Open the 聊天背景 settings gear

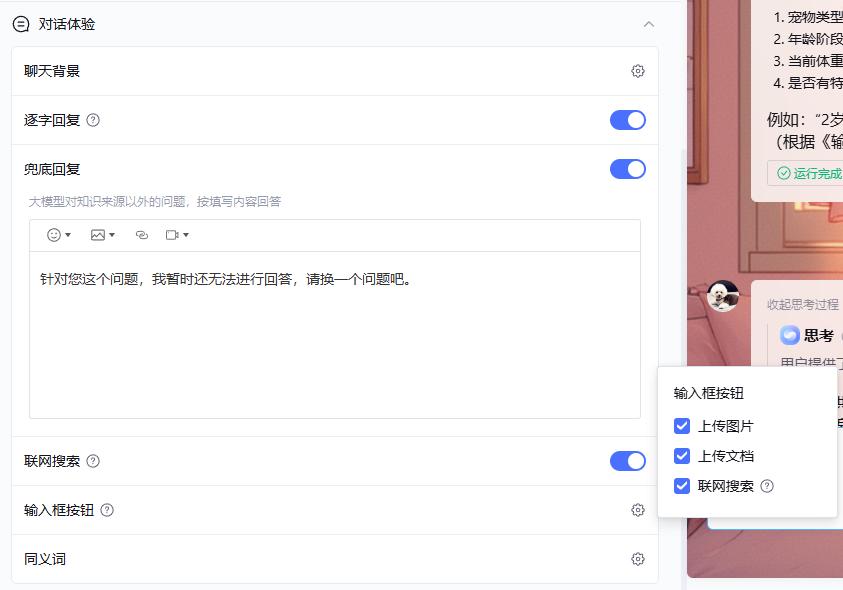(638, 70)
